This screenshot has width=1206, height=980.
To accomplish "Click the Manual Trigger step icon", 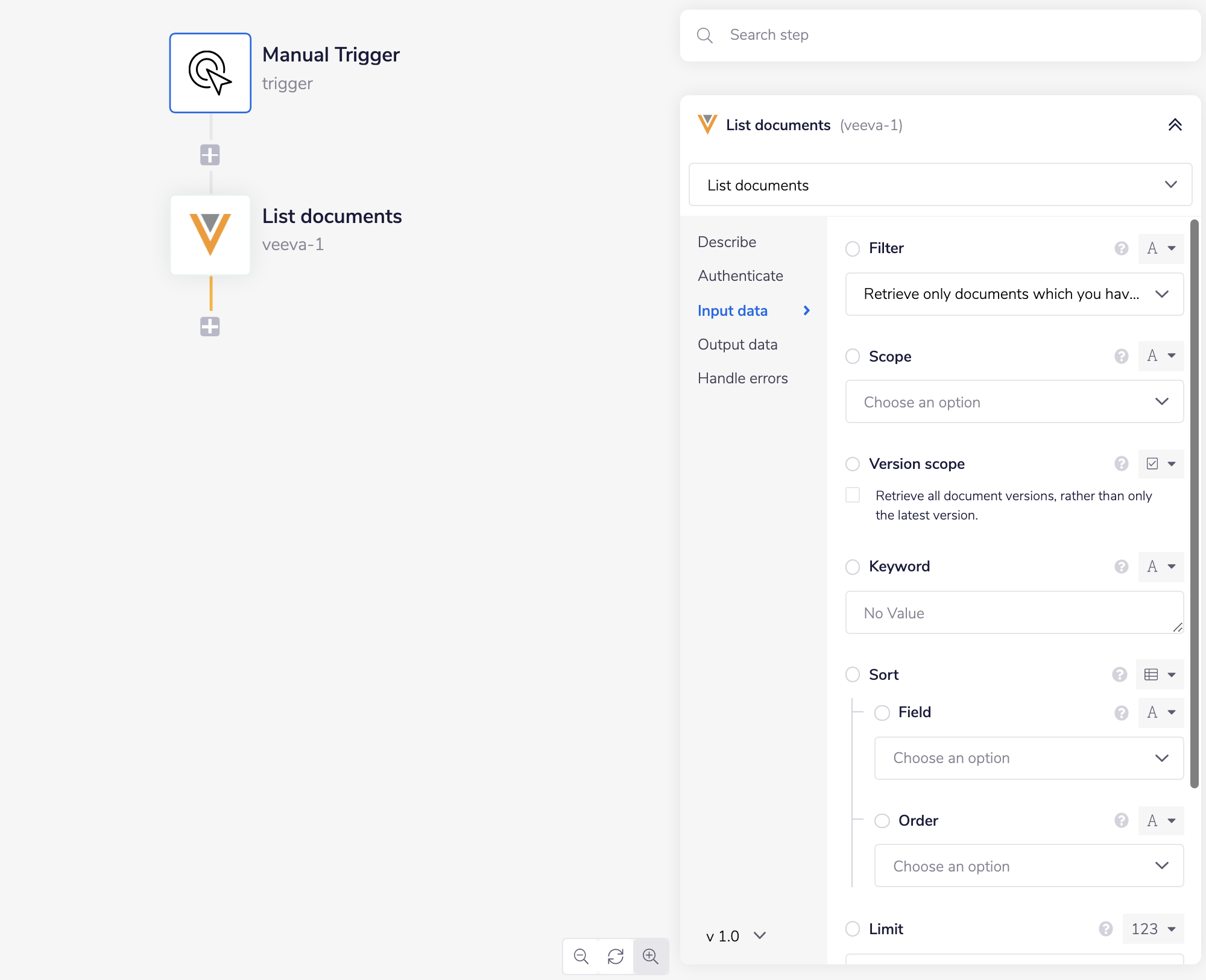I will tap(210, 73).
